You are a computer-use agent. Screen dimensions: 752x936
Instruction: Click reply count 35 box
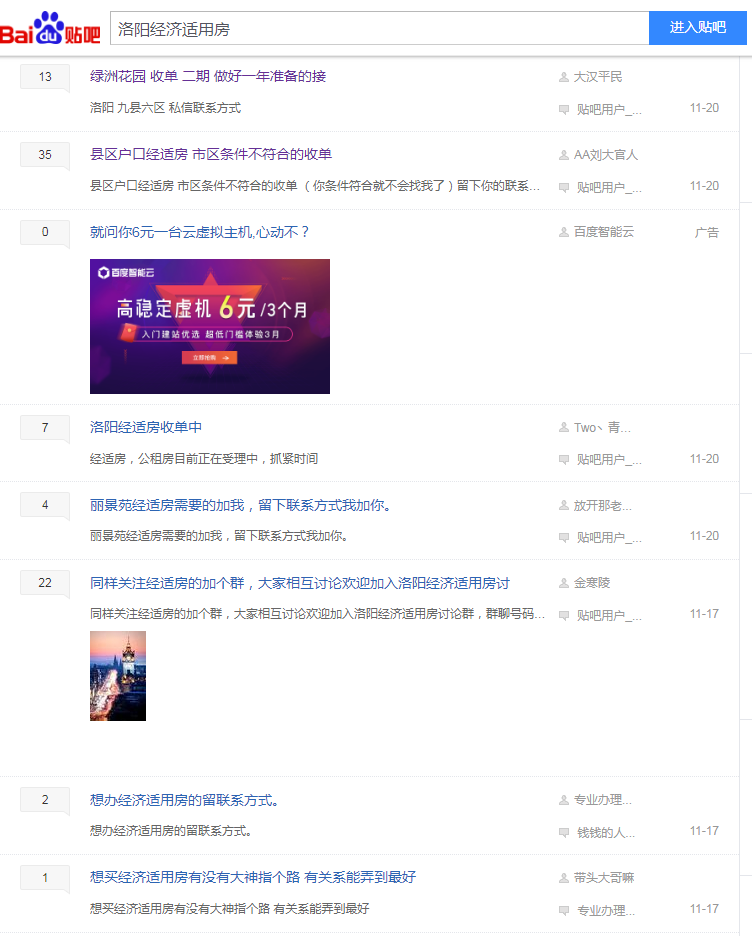coord(45,155)
